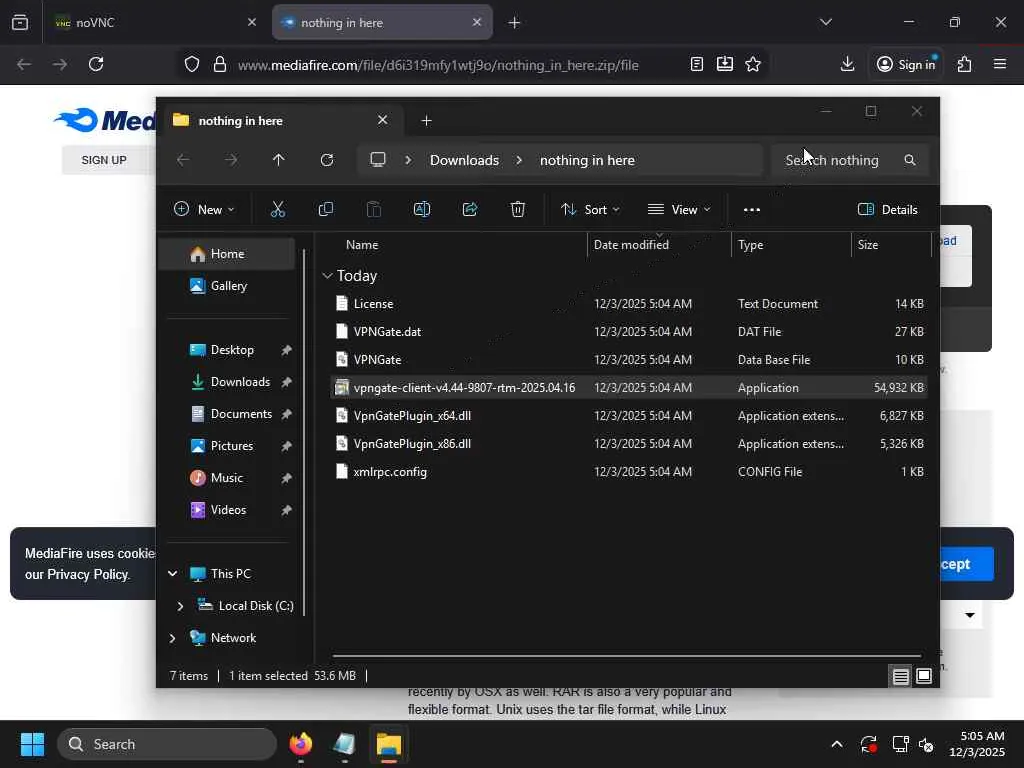Switch to large thumbnails view icon
1024x768 pixels.
923,676
